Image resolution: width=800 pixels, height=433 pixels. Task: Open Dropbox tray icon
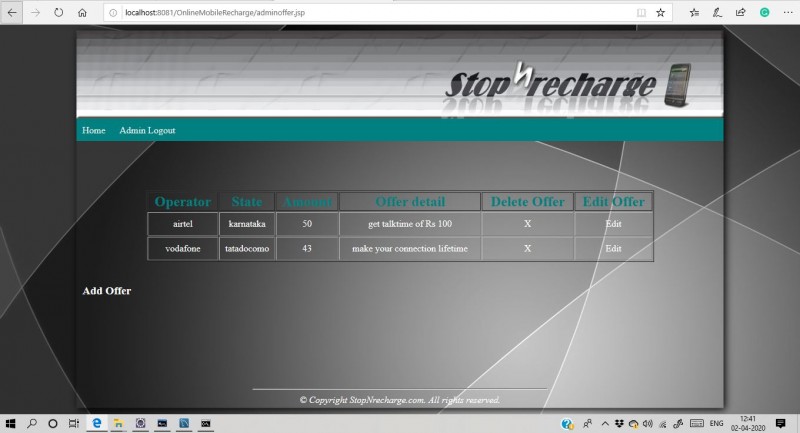619,424
